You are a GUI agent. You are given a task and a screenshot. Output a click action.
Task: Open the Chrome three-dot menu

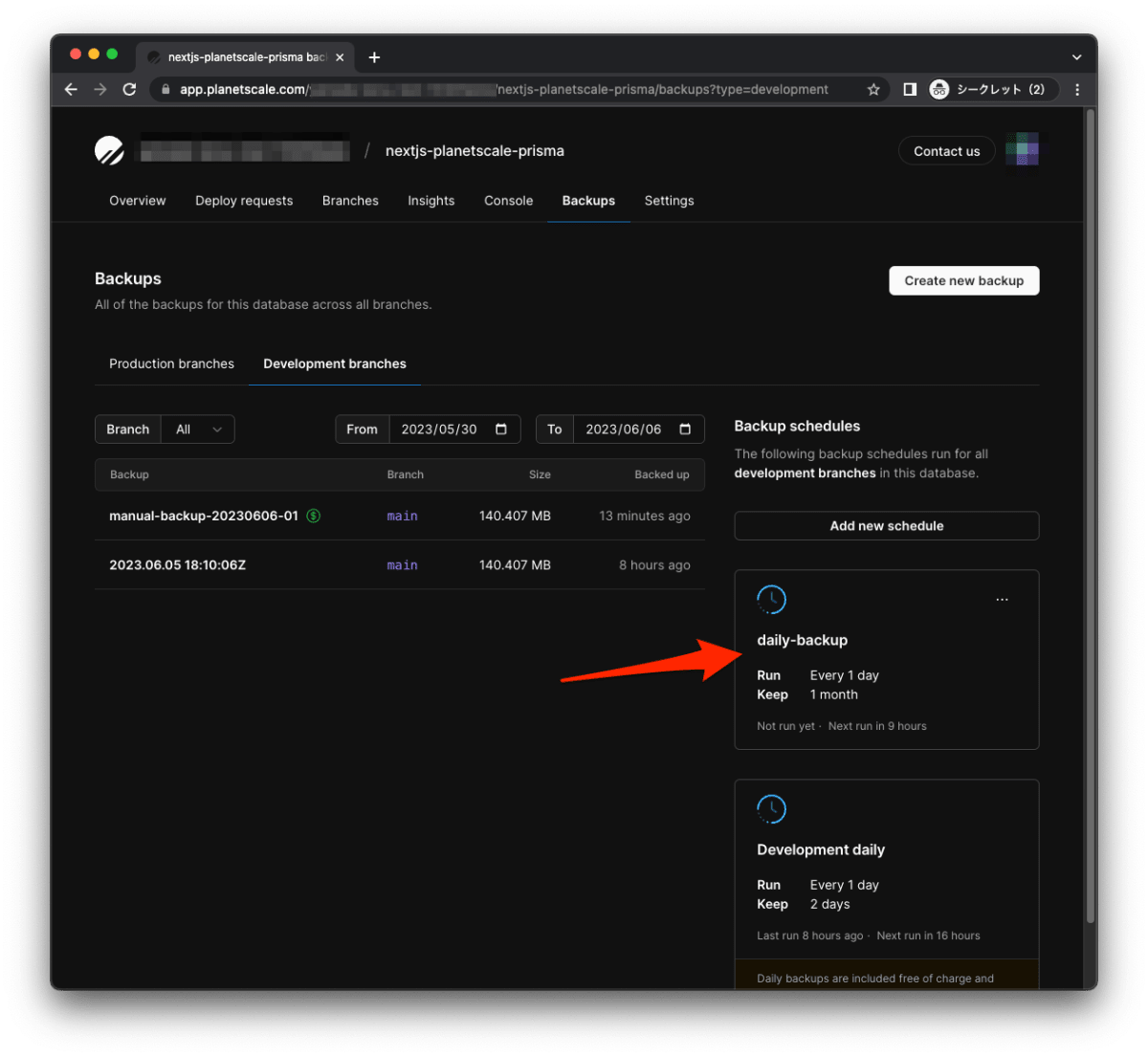pos(1077,89)
